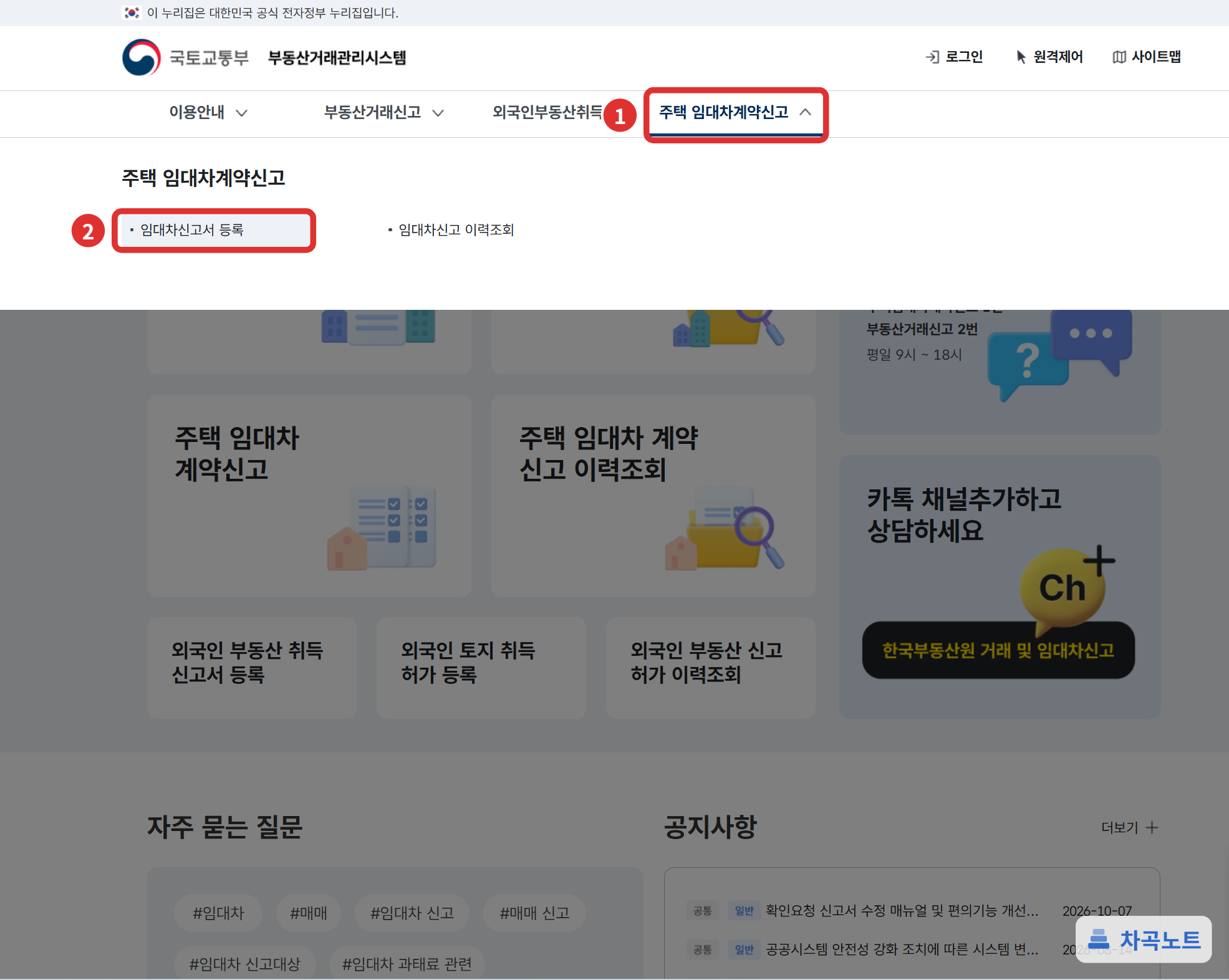Click the 공통 badge on second notice
The height and width of the screenshot is (980, 1229).
pyautogui.click(x=703, y=949)
